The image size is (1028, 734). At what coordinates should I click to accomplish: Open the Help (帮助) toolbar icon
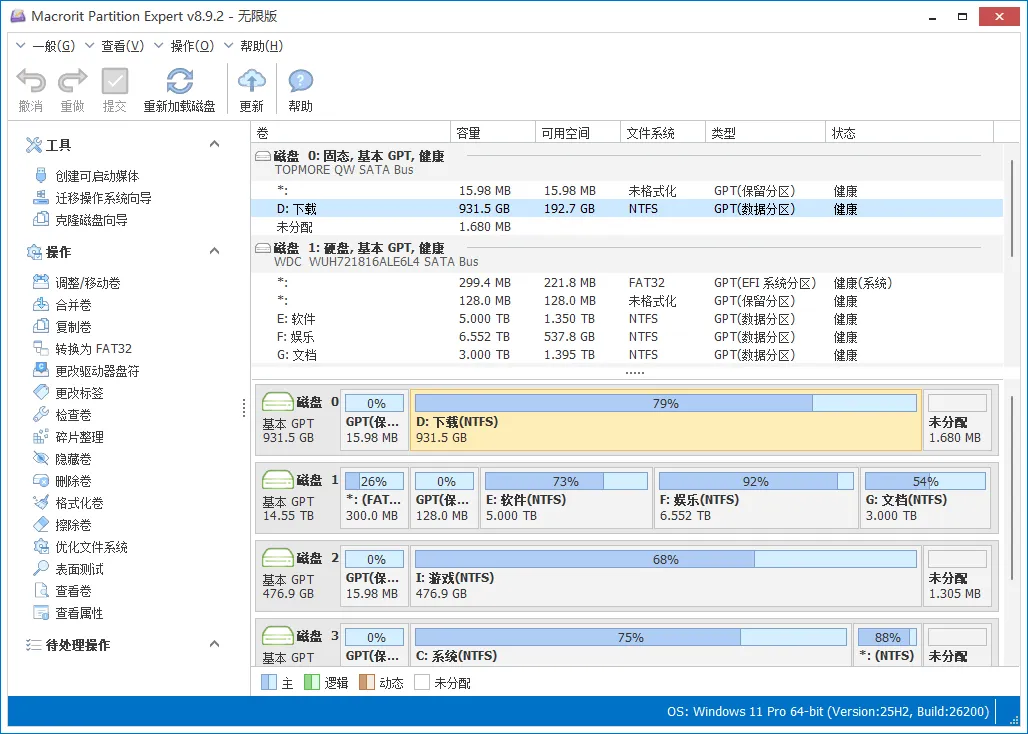[300, 81]
